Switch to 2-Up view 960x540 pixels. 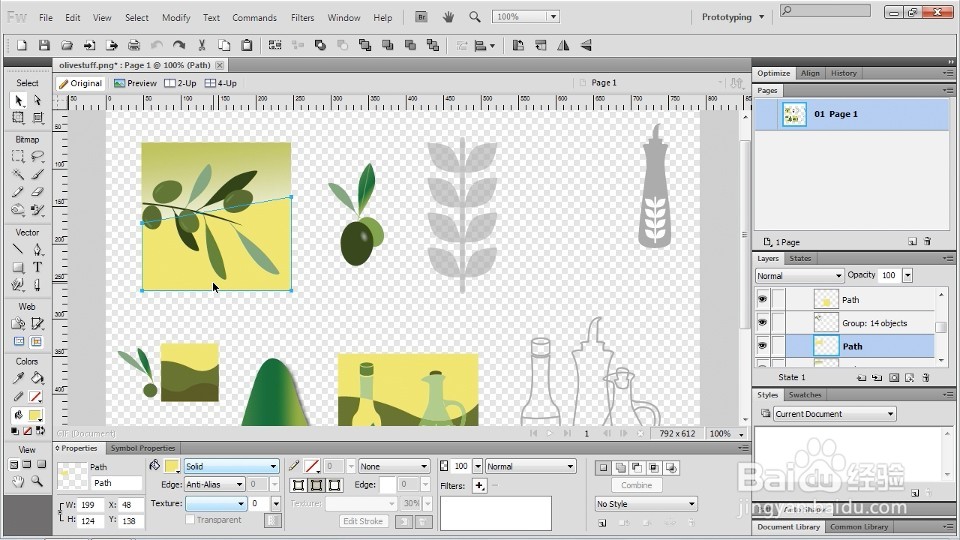pos(181,83)
